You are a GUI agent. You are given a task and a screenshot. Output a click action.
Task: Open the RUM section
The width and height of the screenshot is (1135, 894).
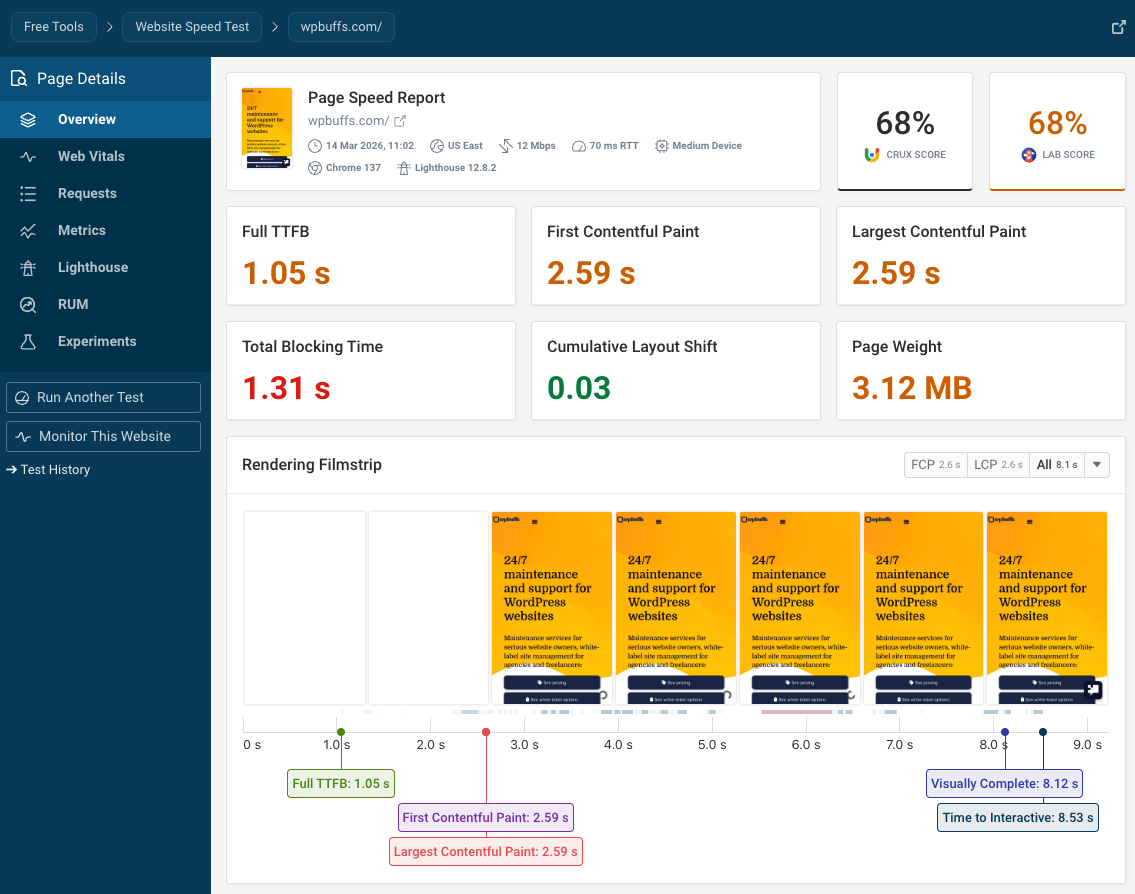[x=72, y=304]
